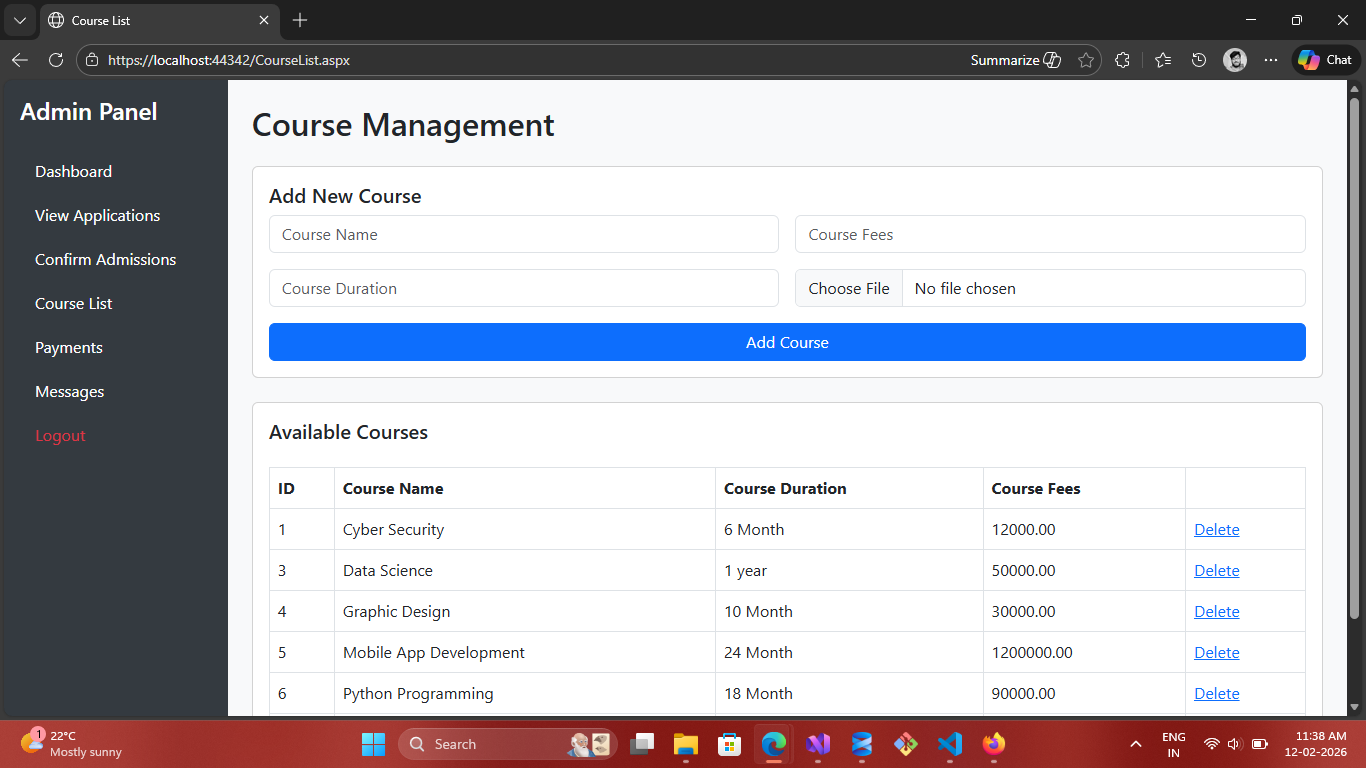Open browser history icon
This screenshot has height=768, width=1366.
[x=1199, y=60]
